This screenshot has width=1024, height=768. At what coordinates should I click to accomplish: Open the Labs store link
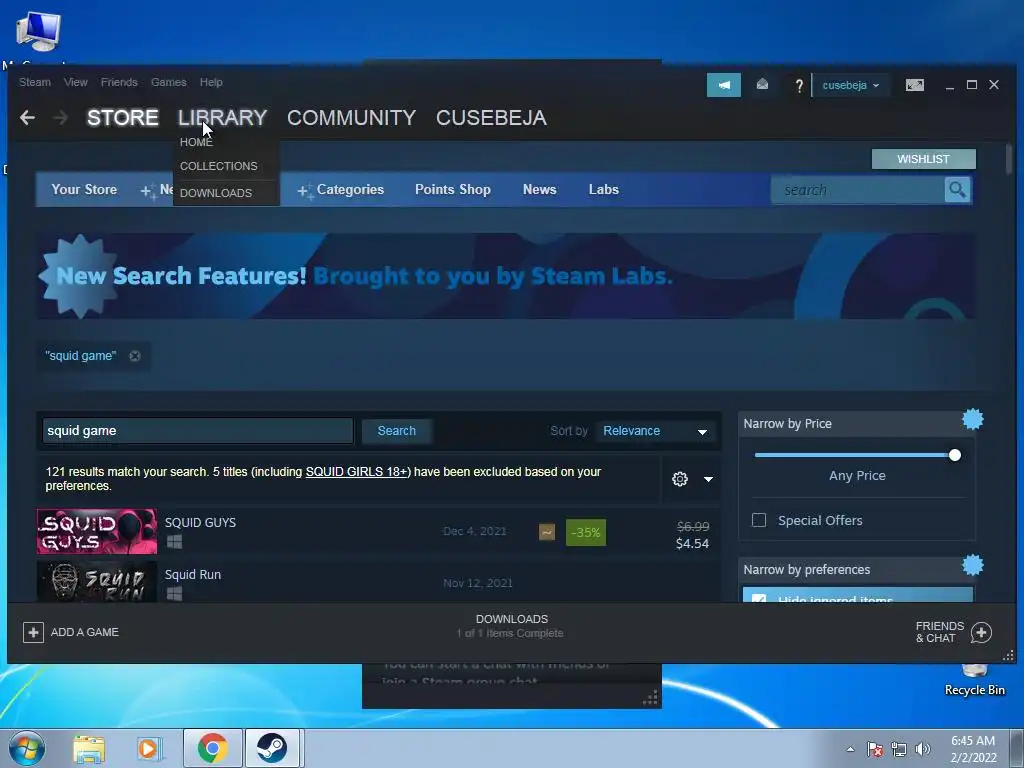click(603, 189)
